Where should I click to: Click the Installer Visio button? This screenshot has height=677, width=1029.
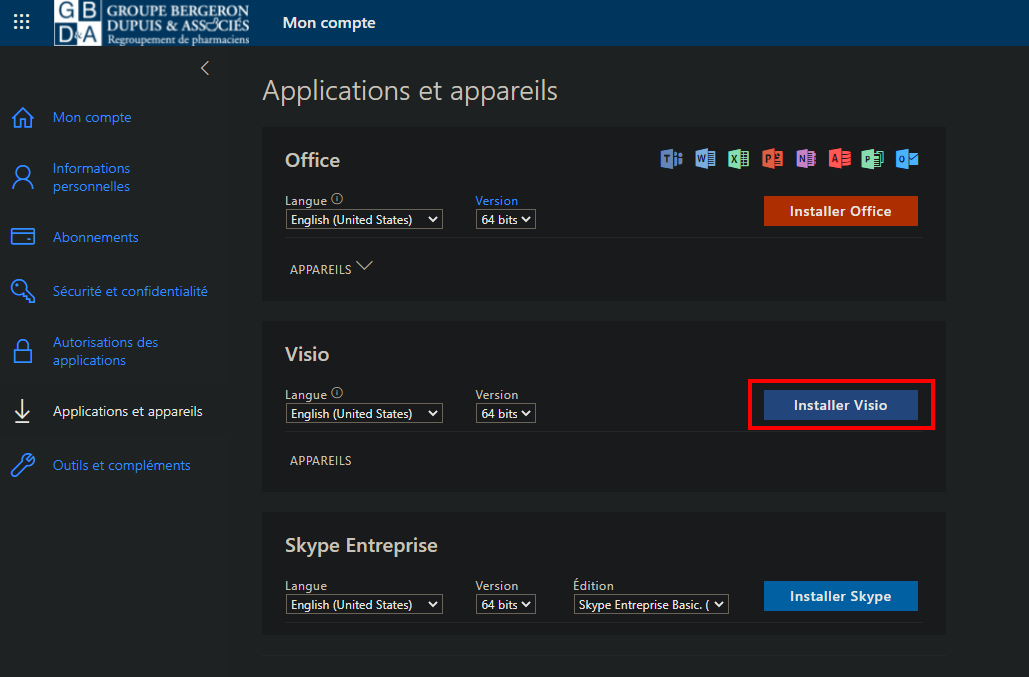[841, 405]
